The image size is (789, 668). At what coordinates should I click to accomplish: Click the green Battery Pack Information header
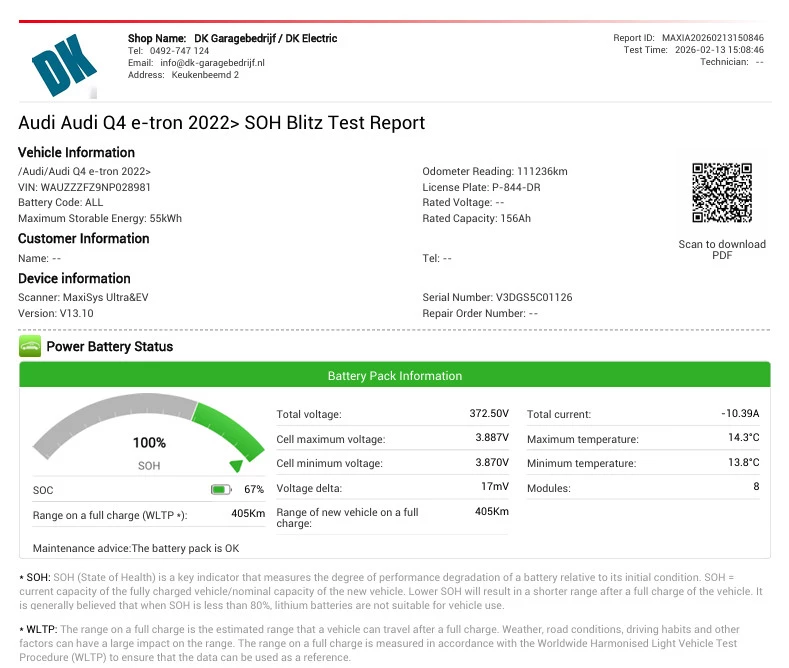[394, 376]
